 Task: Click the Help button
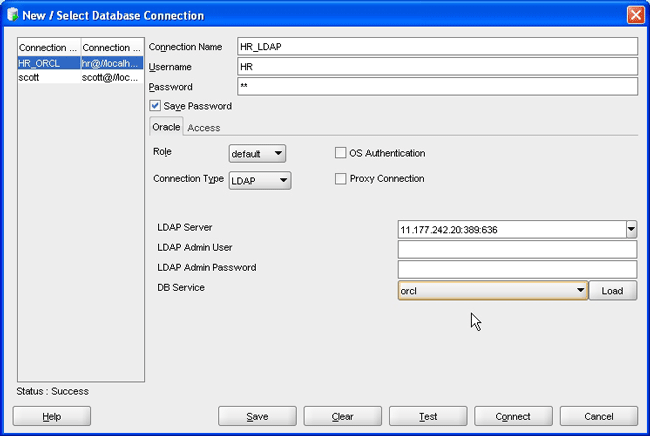pos(52,416)
